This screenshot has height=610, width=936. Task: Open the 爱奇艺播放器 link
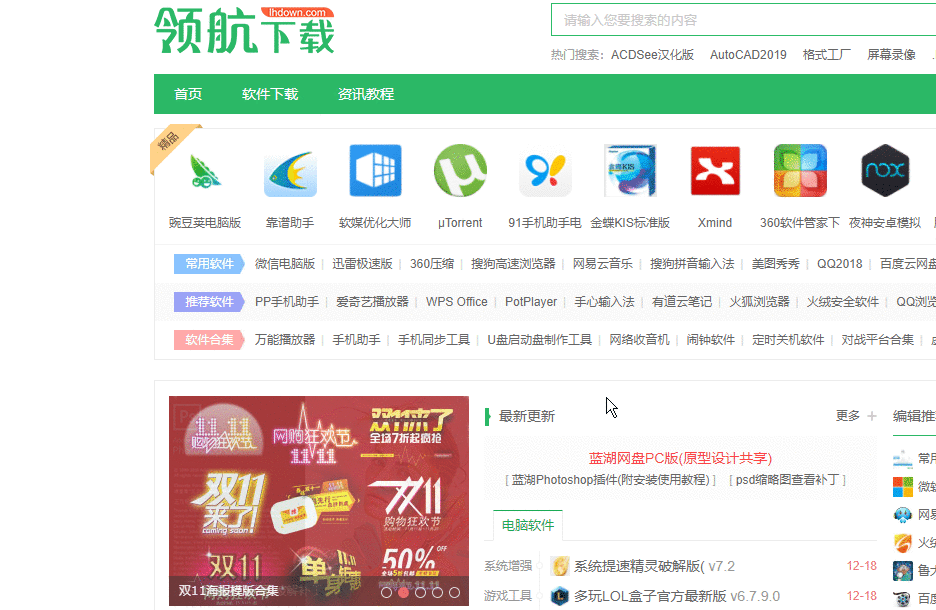click(372, 302)
